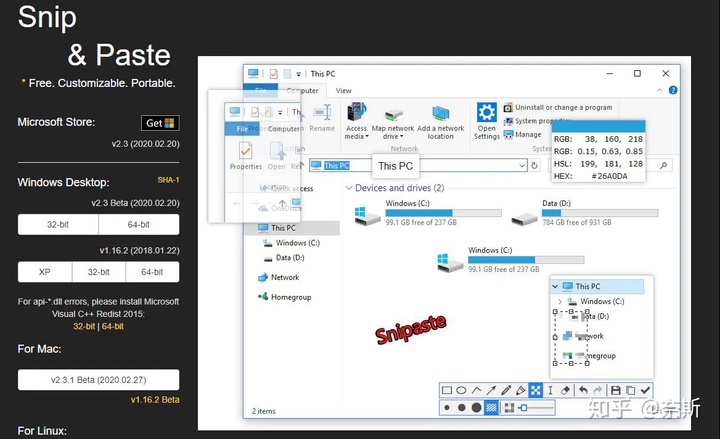Click Uninstall or change a program
Image resolution: width=720 pixels, height=439 pixels.
[558, 107]
